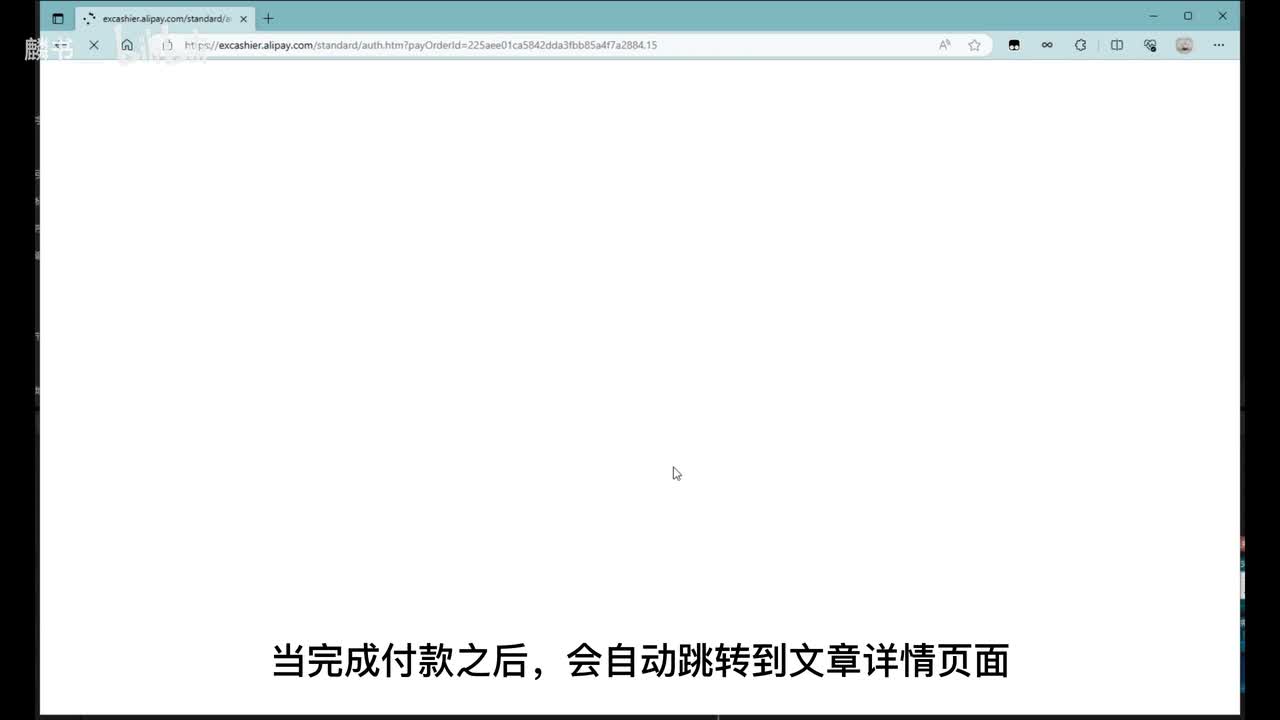The image size is (1280, 720).
Task: View site information for the Alipay page
Action: pyautogui.click(x=167, y=45)
